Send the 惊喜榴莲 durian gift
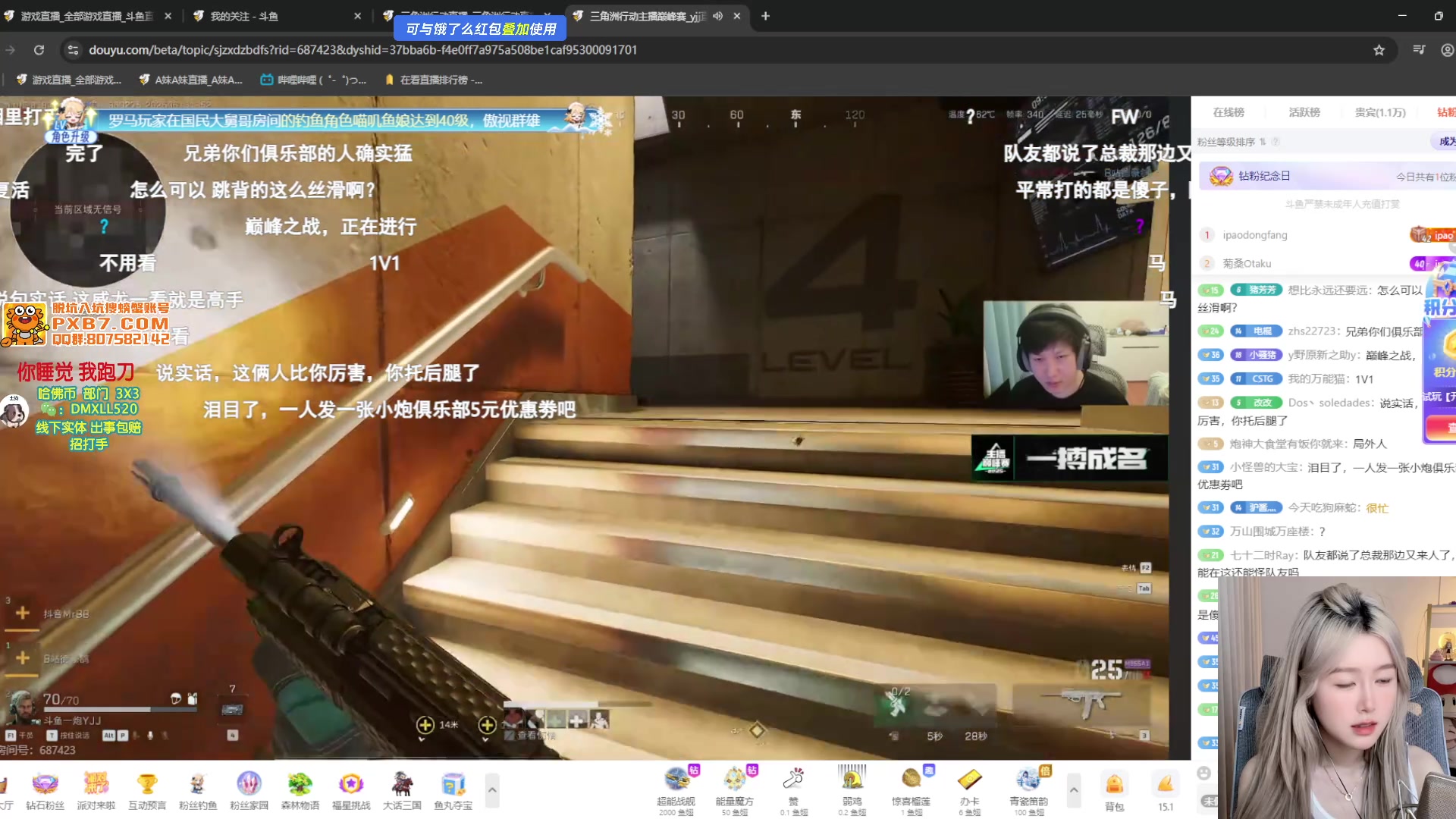This screenshot has height=819, width=1456. pos(911,789)
